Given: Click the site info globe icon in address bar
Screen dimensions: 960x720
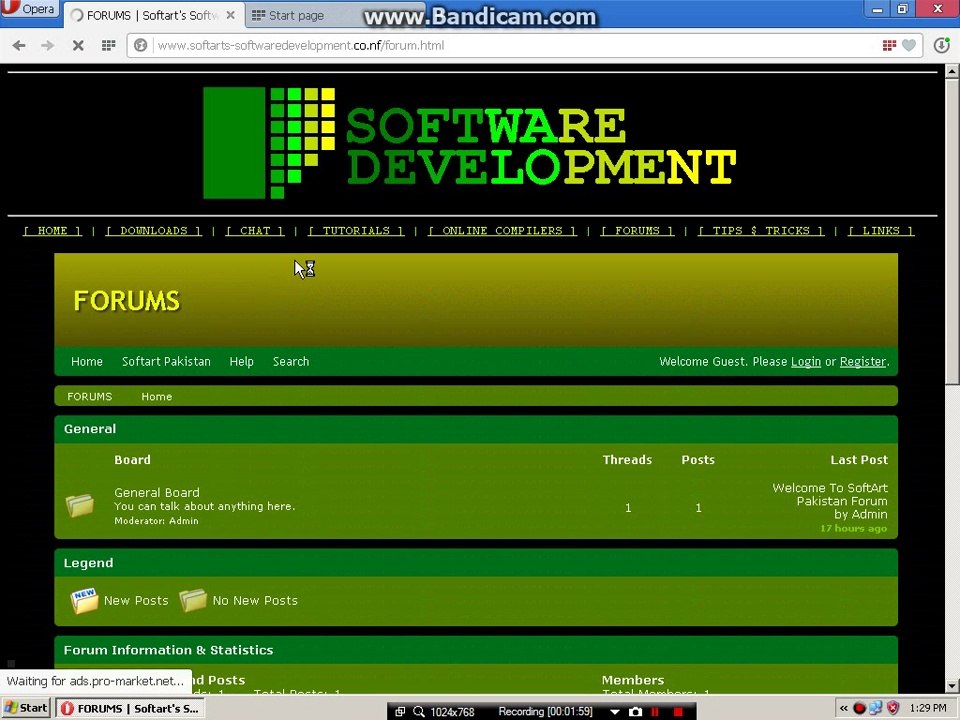Looking at the screenshot, I should pyautogui.click(x=141, y=45).
